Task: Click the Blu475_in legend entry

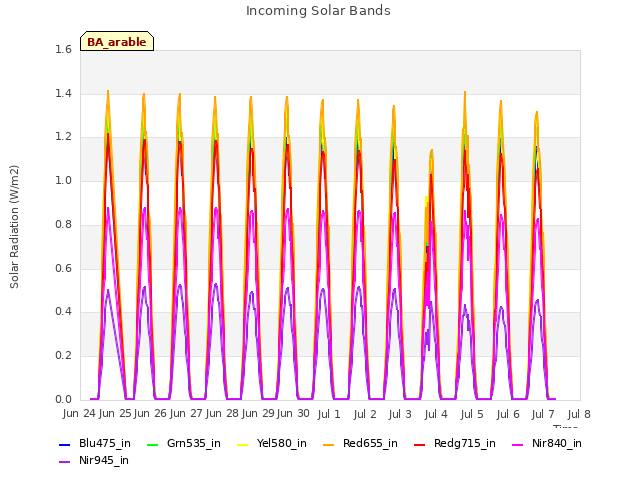Action: click(95, 443)
